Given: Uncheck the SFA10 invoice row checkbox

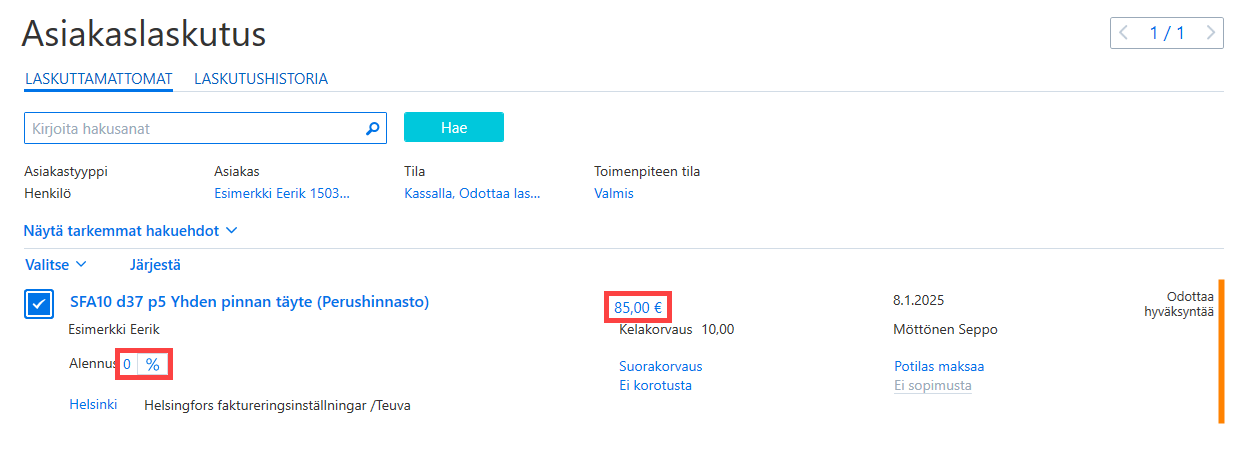Looking at the screenshot, I should tap(38, 304).
